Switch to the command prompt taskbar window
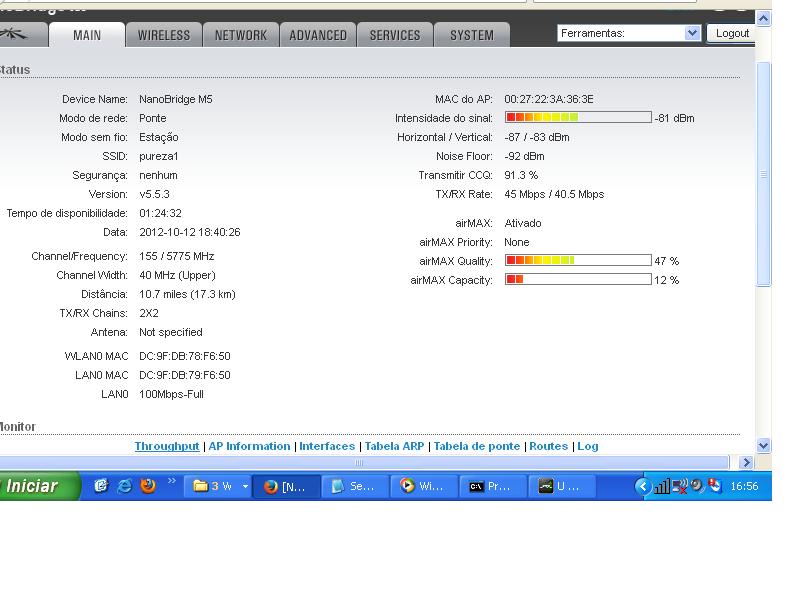The width and height of the screenshot is (800, 600). tap(493, 486)
